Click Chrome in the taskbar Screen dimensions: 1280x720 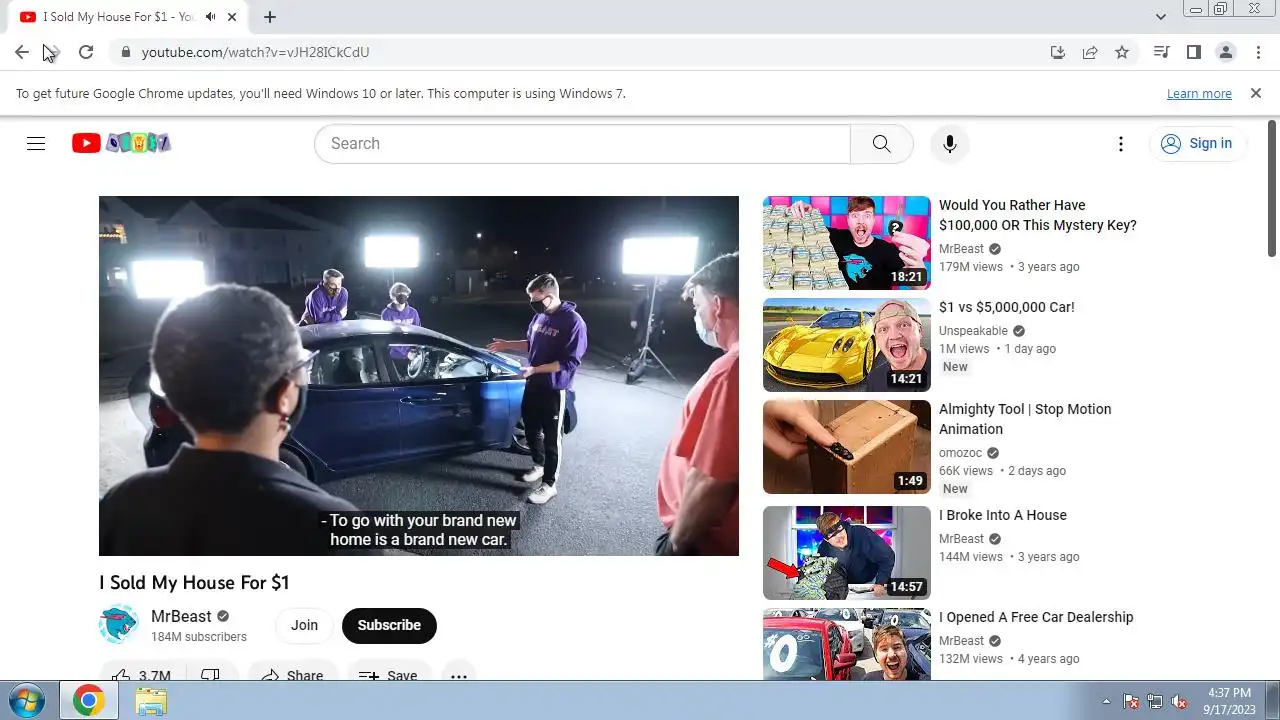coord(89,701)
